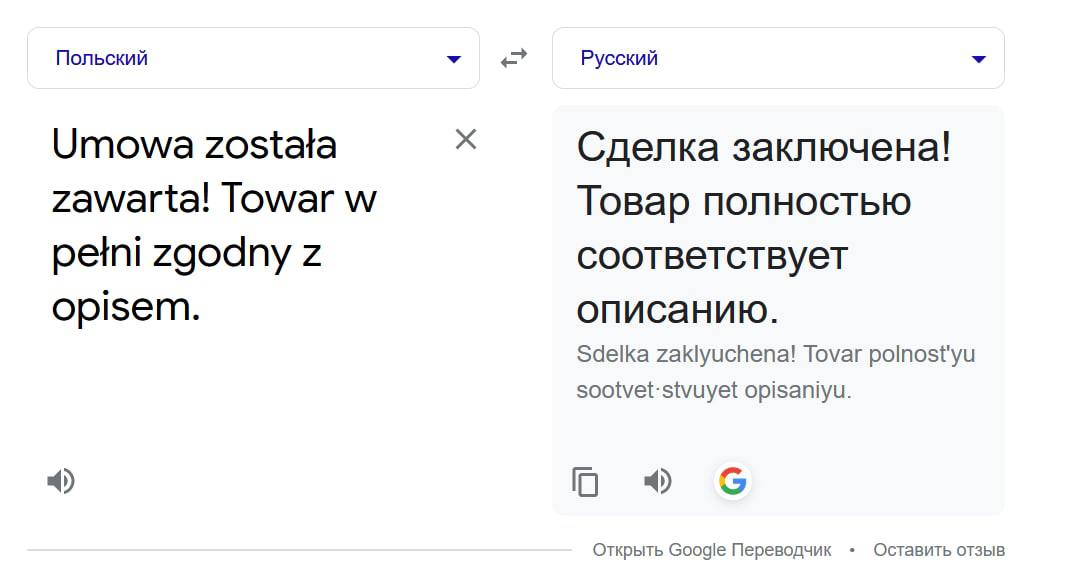The width and height of the screenshot is (1085, 572).
Task: Click the arrow beside Польский
Action: pyautogui.click(x=454, y=59)
